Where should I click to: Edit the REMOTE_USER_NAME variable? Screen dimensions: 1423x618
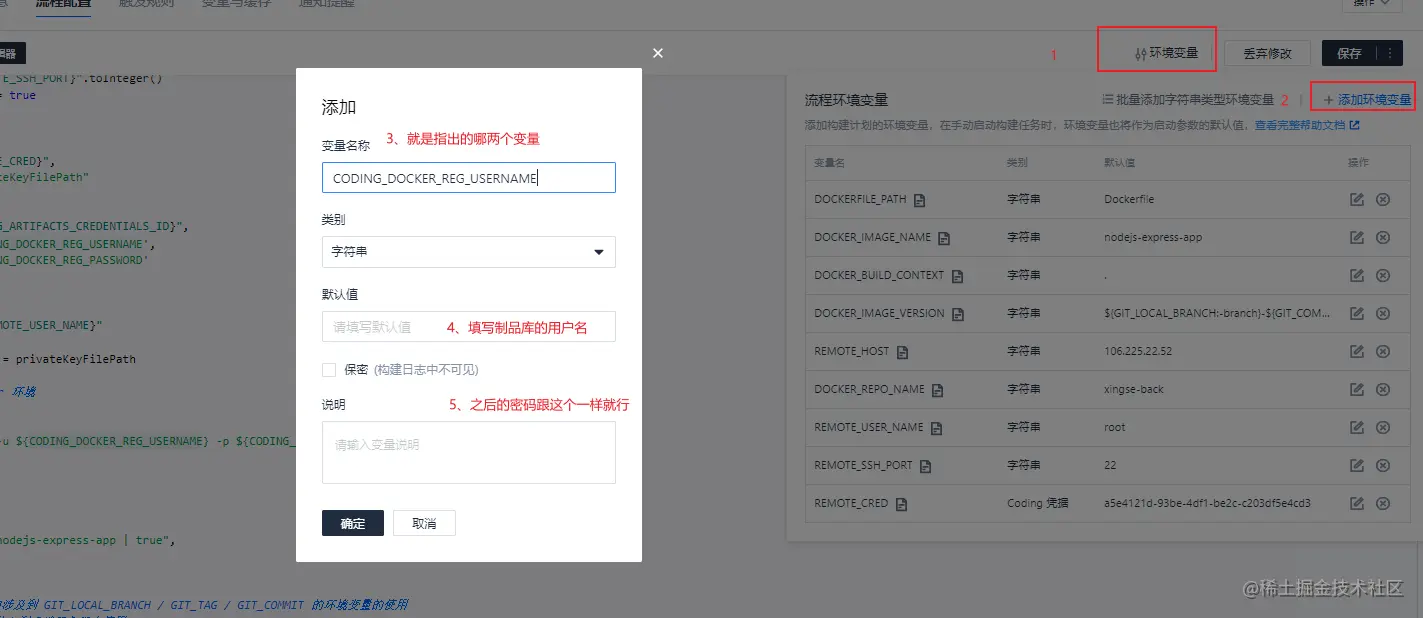(x=1357, y=428)
